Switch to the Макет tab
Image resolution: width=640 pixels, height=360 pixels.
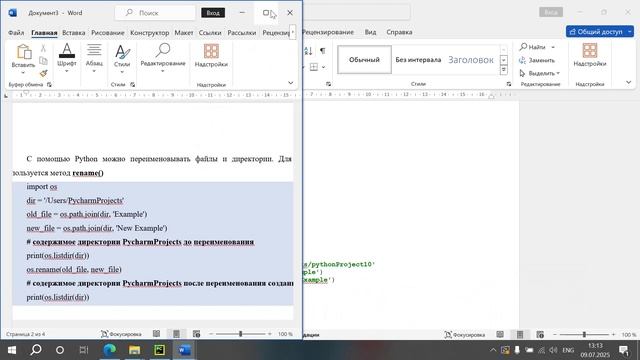point(184,33)
